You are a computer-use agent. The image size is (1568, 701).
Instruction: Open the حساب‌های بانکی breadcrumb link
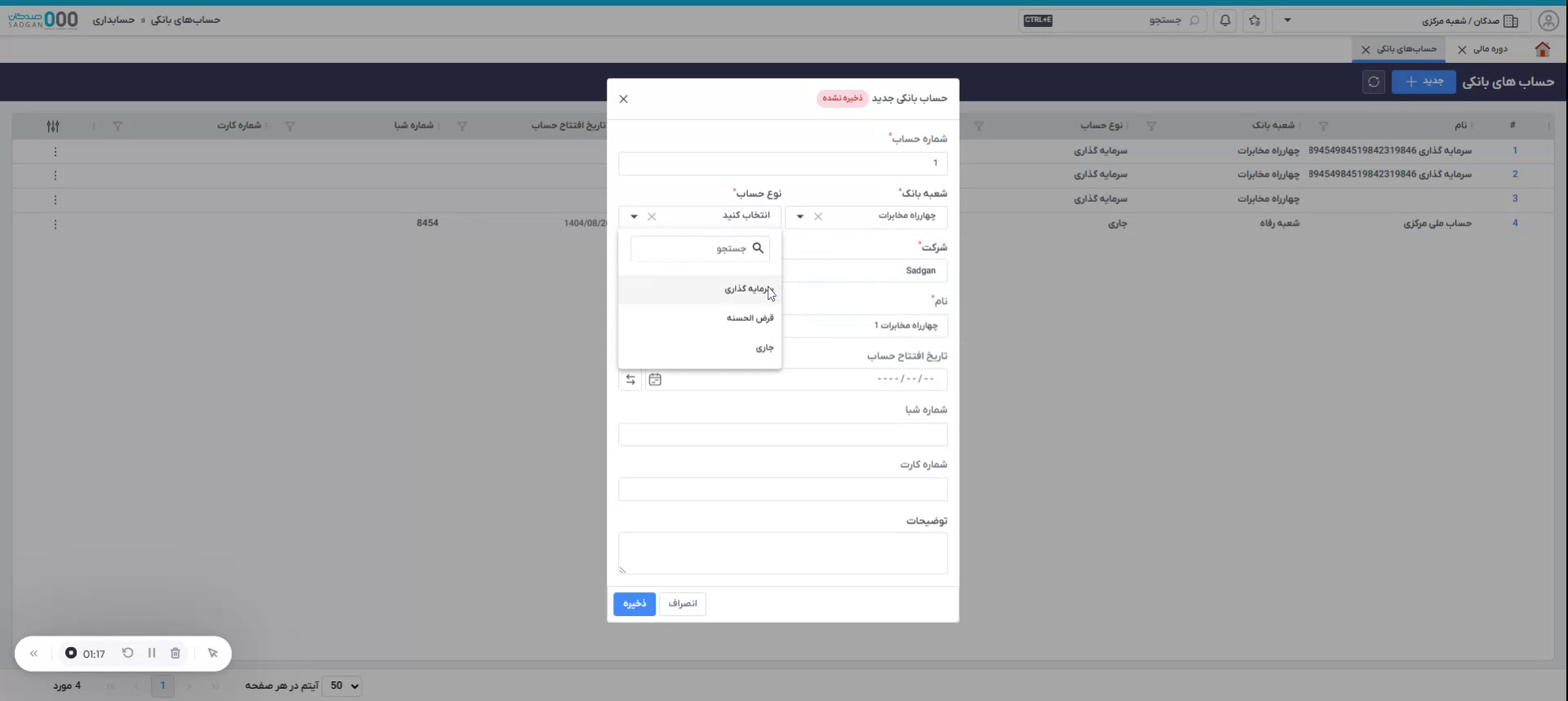(185, 20)
